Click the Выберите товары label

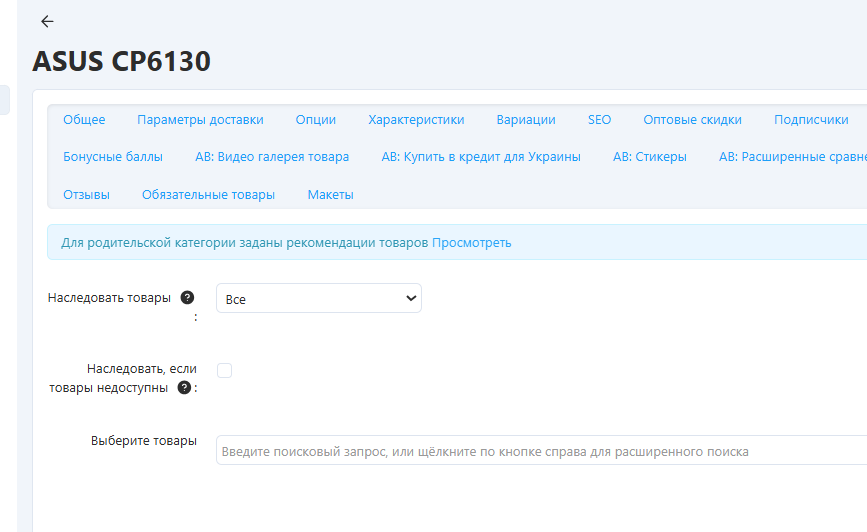(144, 441)
